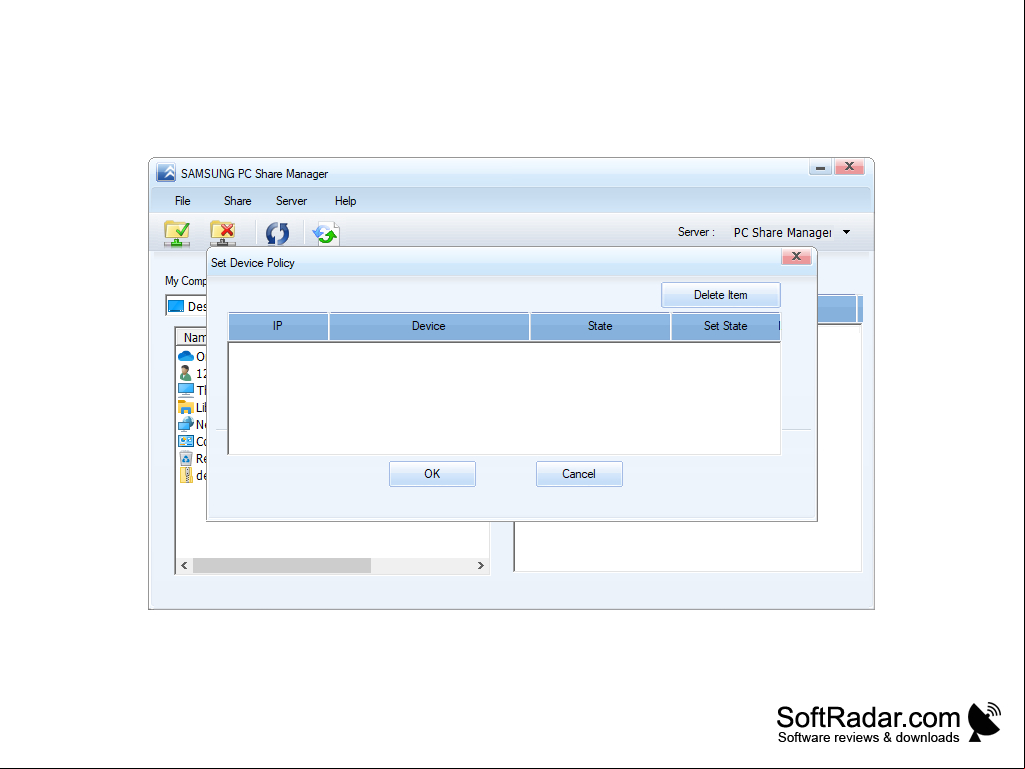
Task: Select the Recycle Bin icon in file list
Action: point(186,458)
